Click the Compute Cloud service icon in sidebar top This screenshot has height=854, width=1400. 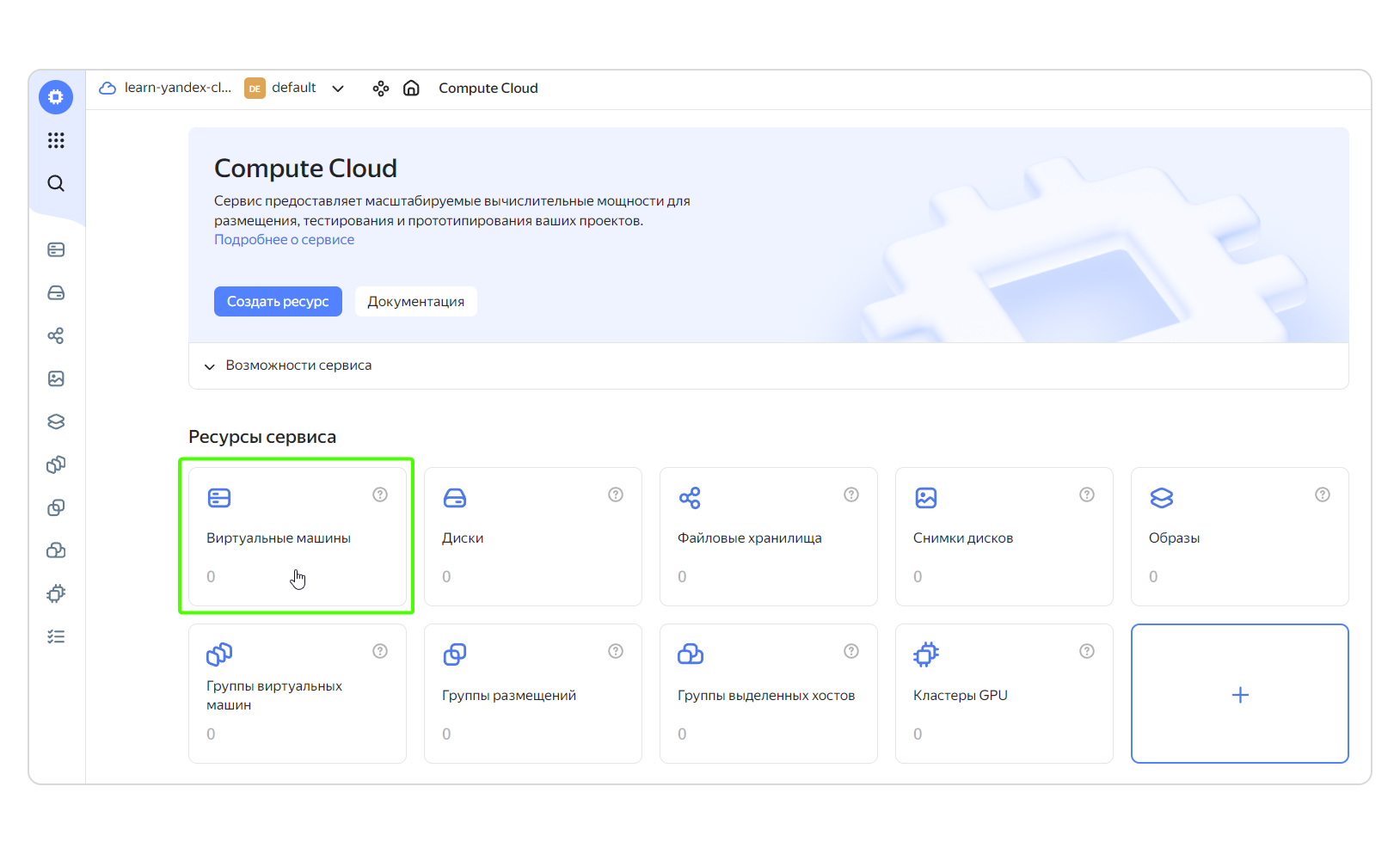click(56, 97)
